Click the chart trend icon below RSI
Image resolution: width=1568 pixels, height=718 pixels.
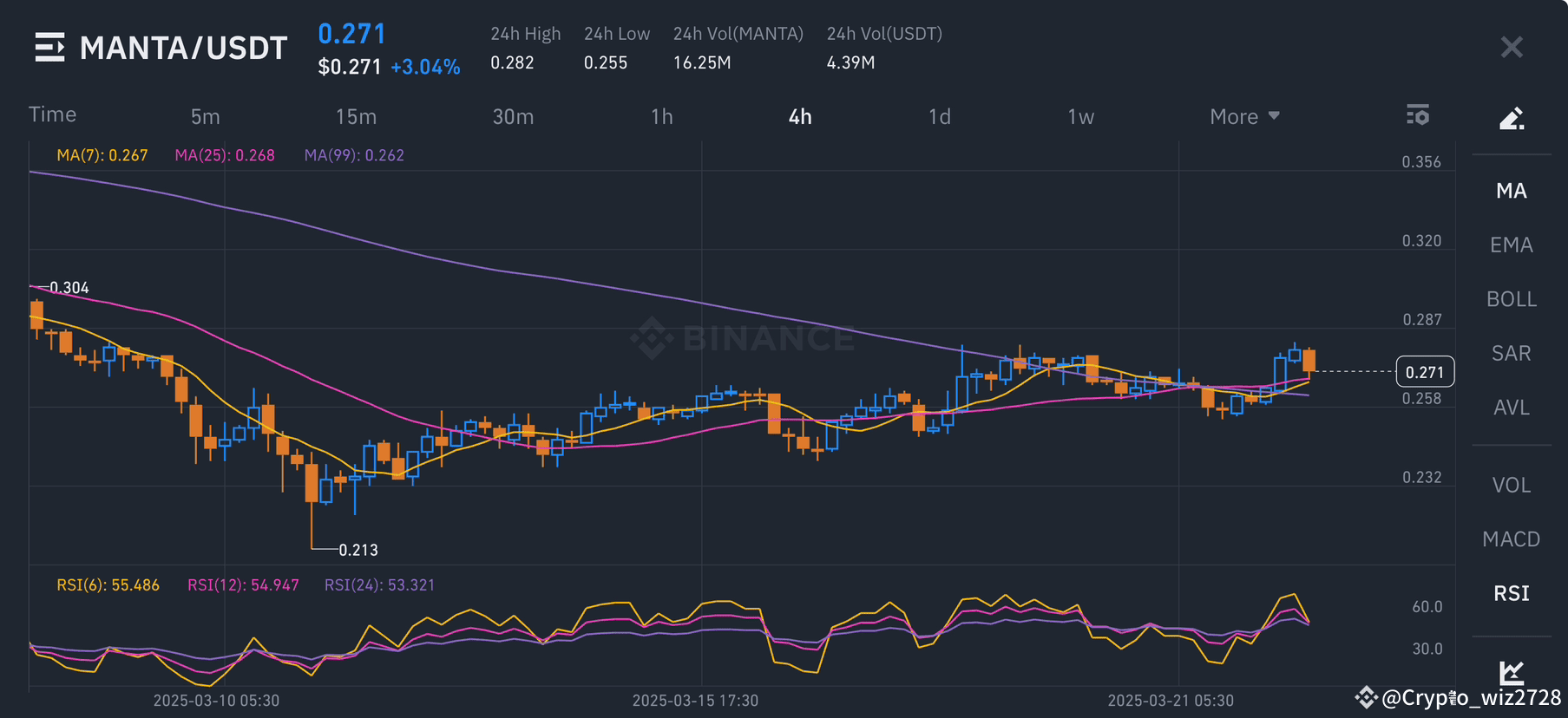[x=1512, y=672]
